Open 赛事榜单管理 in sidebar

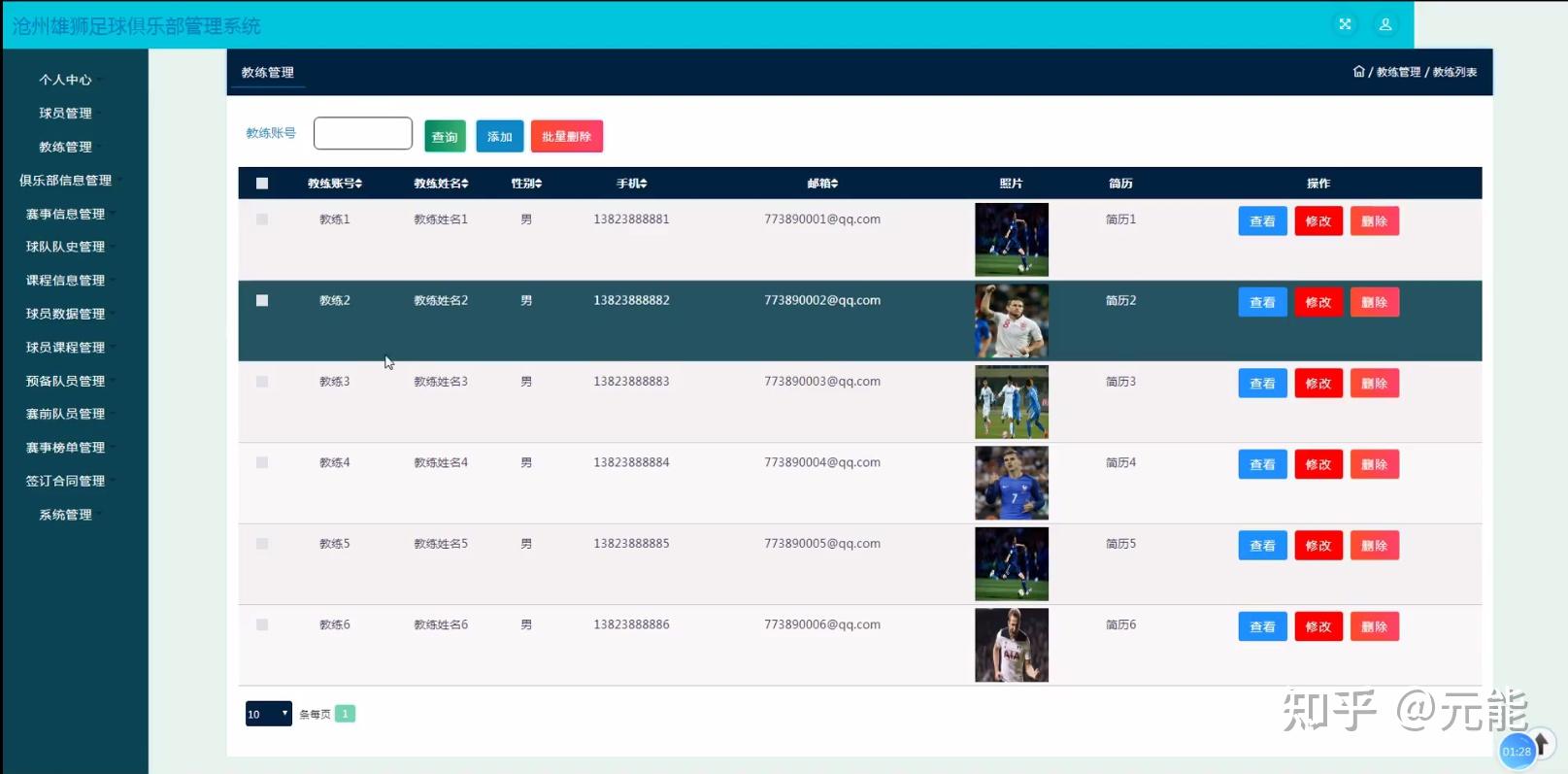(66, 448)
